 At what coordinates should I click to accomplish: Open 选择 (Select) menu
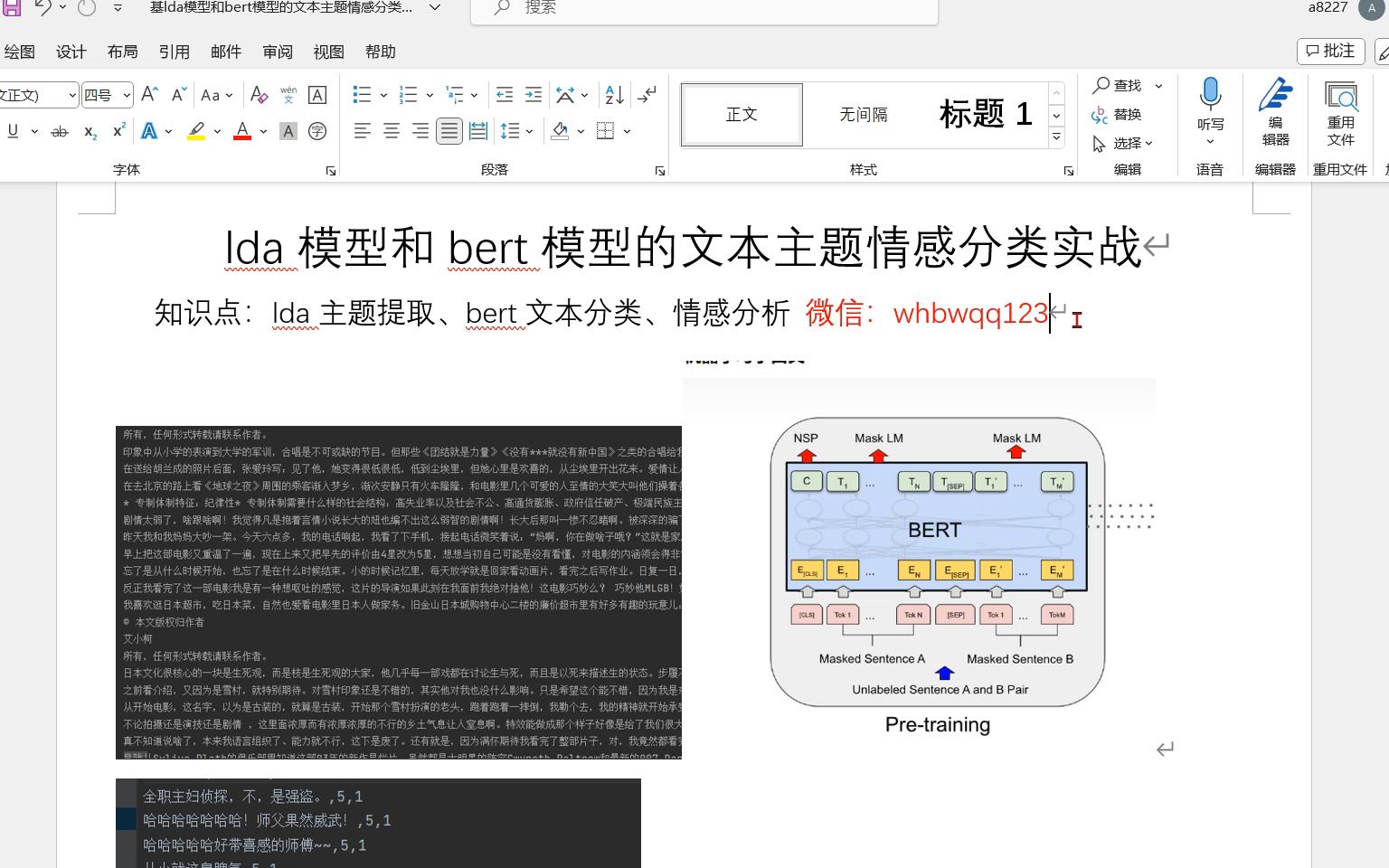click(1123, 143)
